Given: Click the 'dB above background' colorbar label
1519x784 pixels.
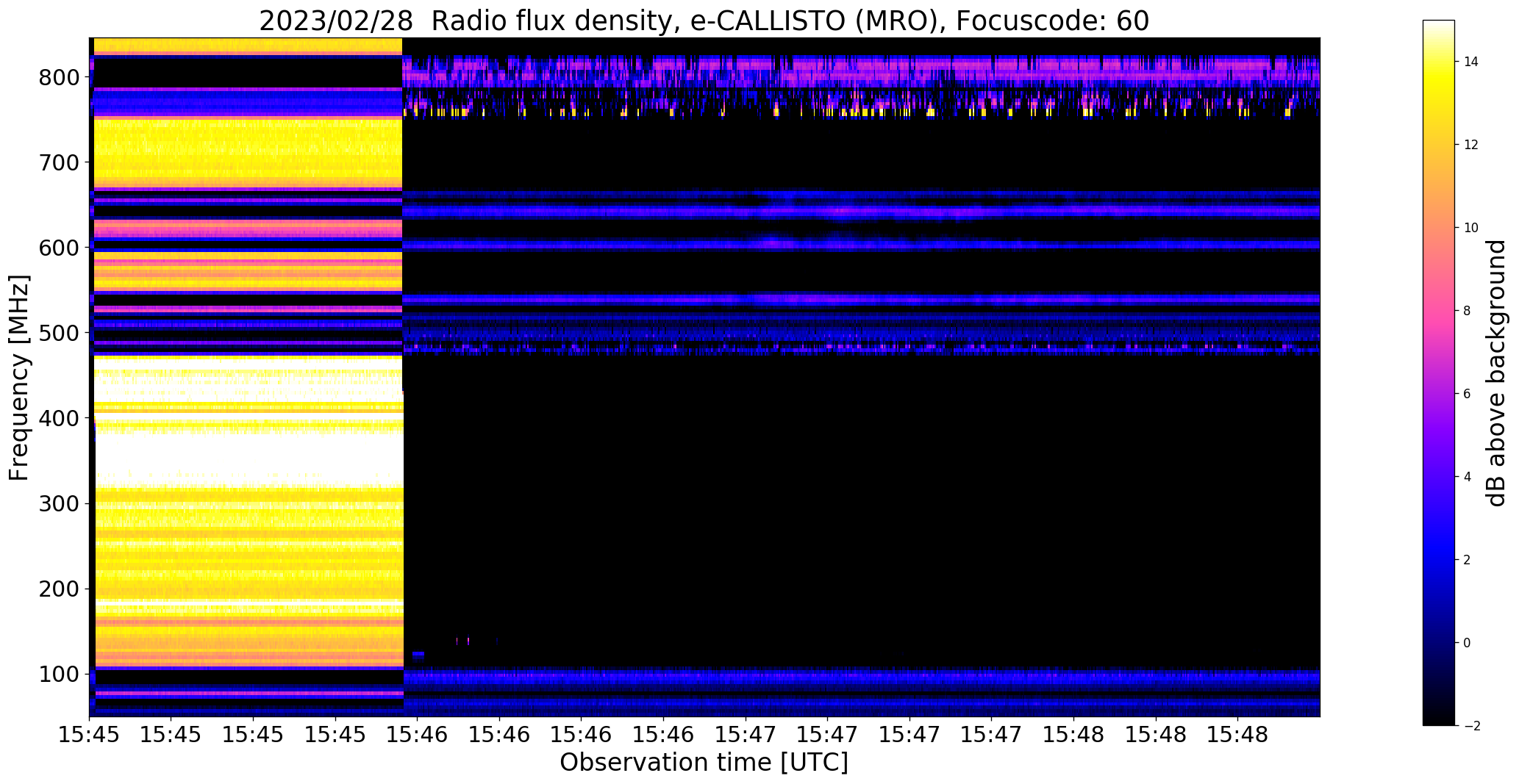Looking at the screenshot, I should [1496, 373].
